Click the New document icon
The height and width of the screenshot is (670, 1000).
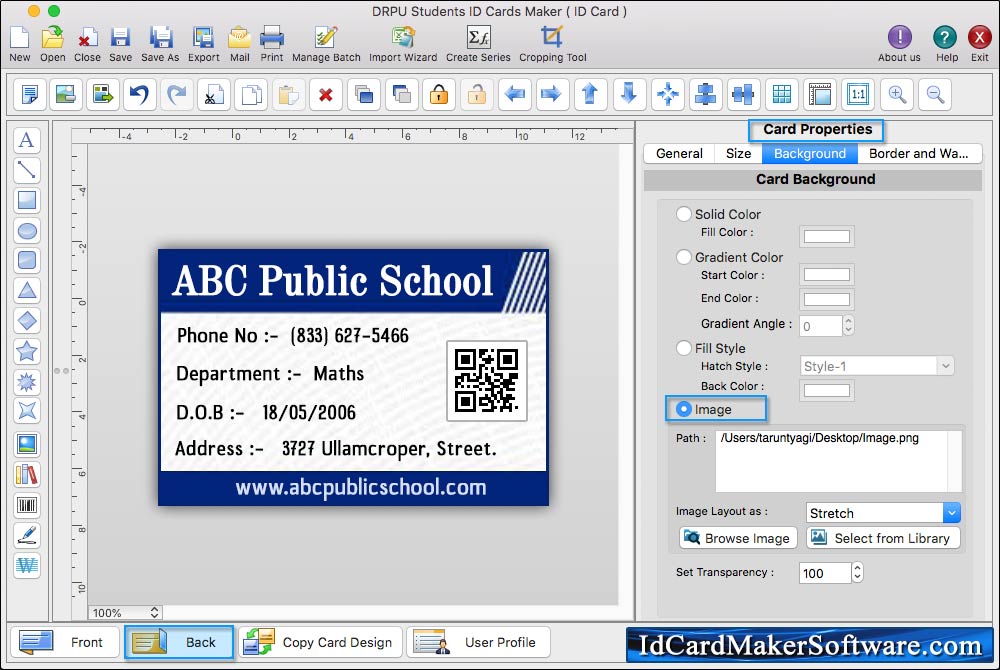point(19,44)
